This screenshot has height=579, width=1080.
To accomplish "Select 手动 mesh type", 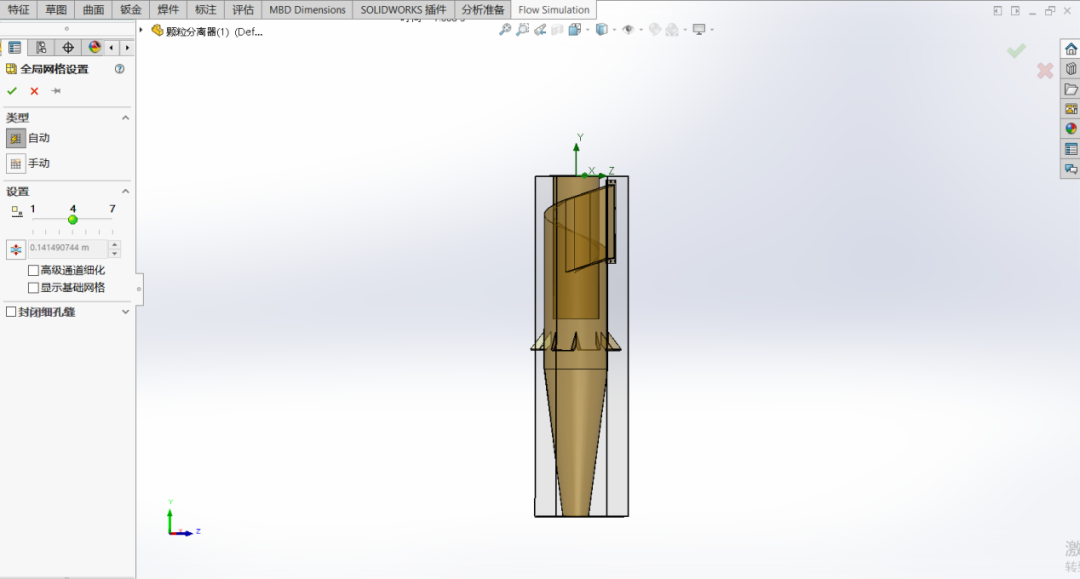I will click(x=16, y=164).
